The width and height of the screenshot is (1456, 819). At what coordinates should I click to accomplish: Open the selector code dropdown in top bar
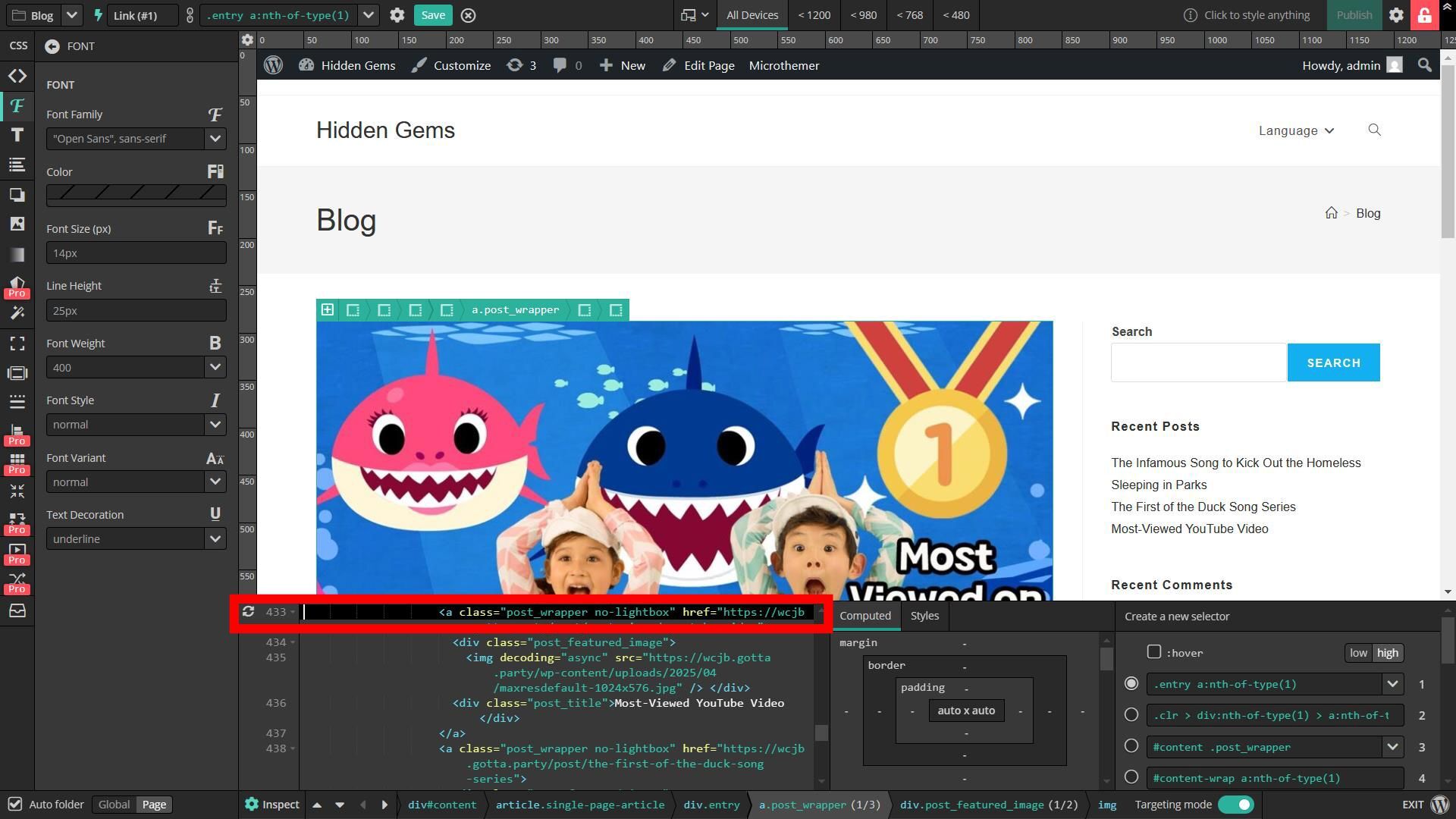(369, 15)
